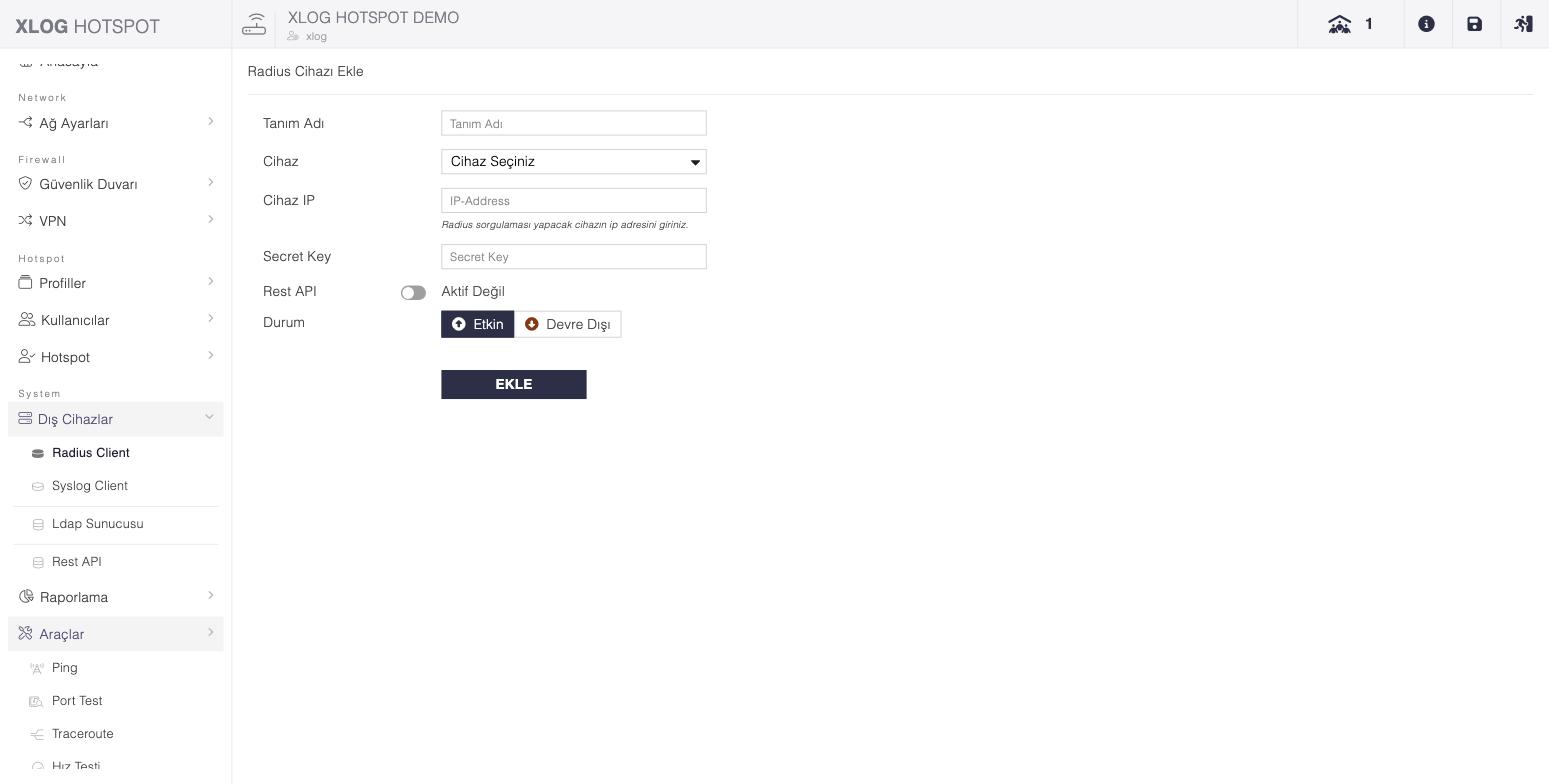Click the Raporlama chart icon
Viewport: 1549px width, 784px height.
26,596
